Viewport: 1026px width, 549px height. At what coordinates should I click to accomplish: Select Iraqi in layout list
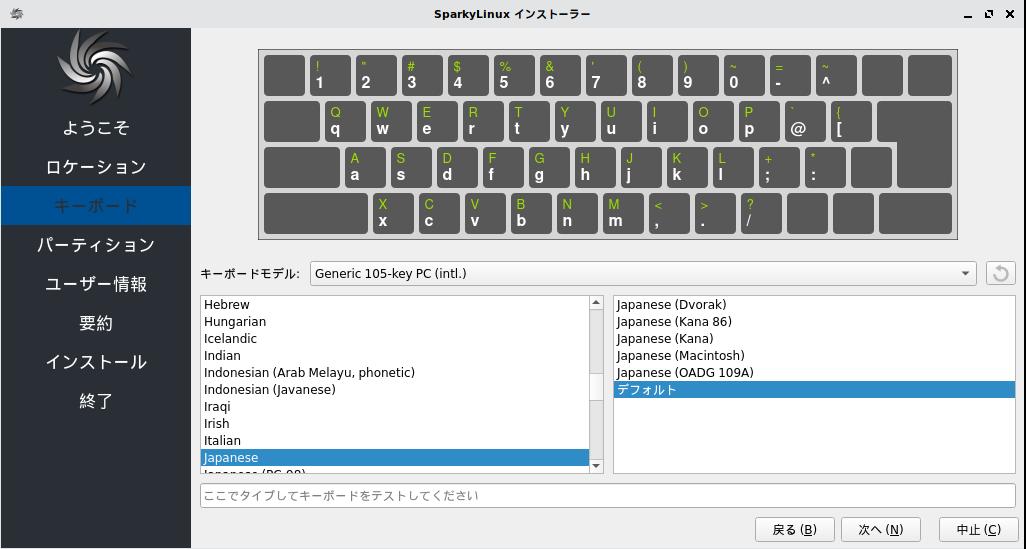395,406
